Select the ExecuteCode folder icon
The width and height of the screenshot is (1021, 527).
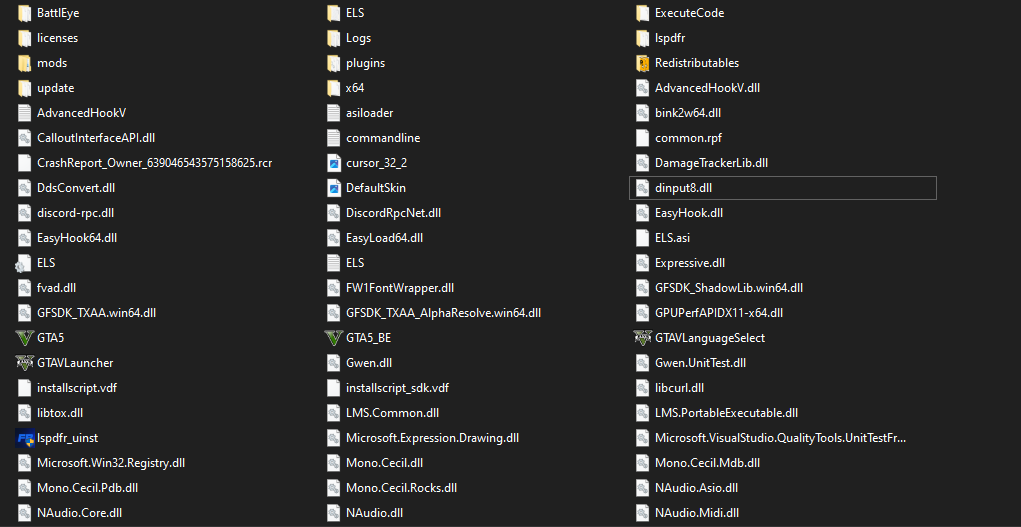643,13
